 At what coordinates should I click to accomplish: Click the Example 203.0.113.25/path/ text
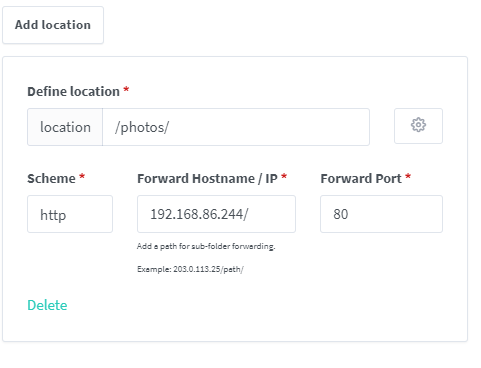click(190, 269)
